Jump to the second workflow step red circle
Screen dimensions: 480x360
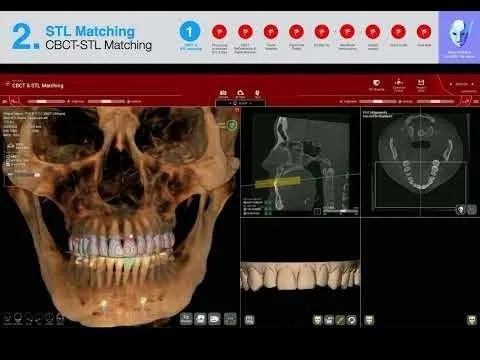coord(219,32)
